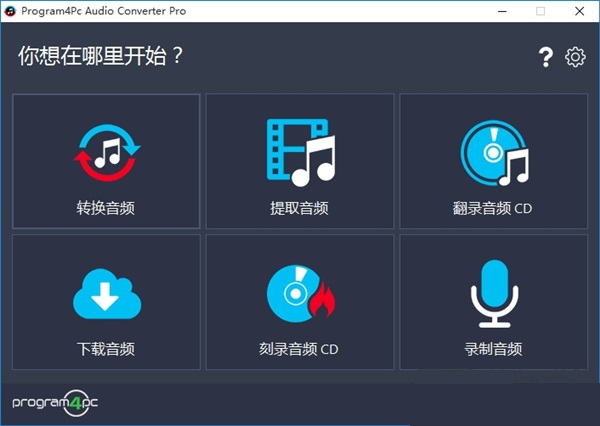Minimize the Audio Converter Pro window

502,11
